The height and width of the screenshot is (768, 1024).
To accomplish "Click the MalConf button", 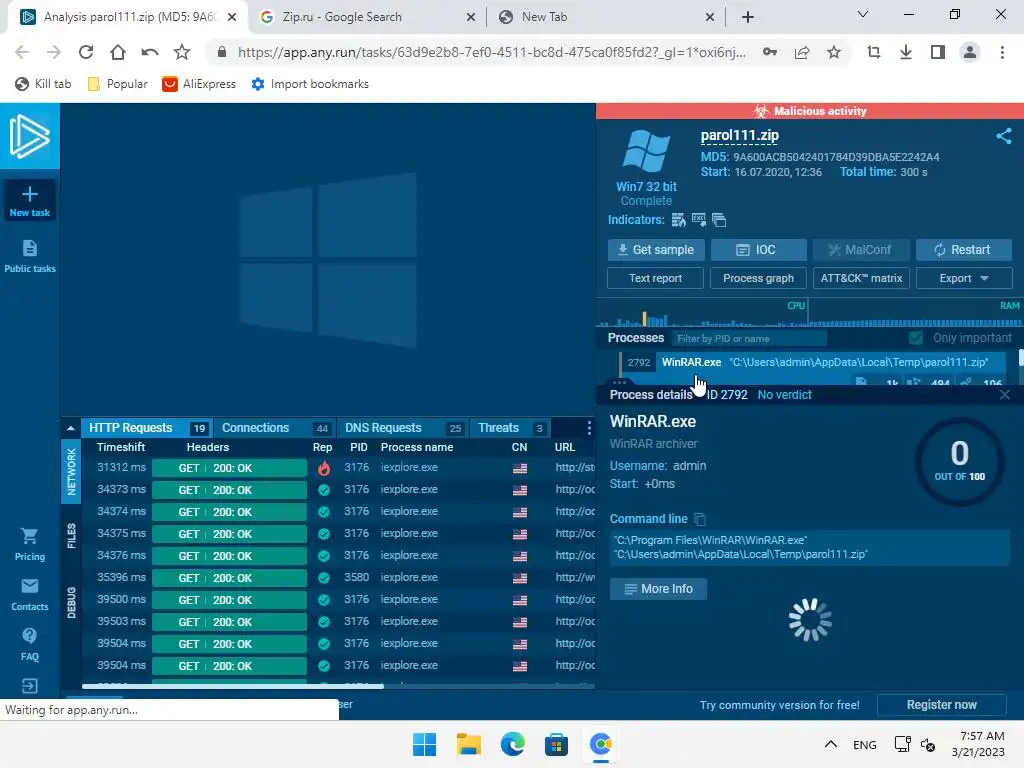I will tap(860, 250).
